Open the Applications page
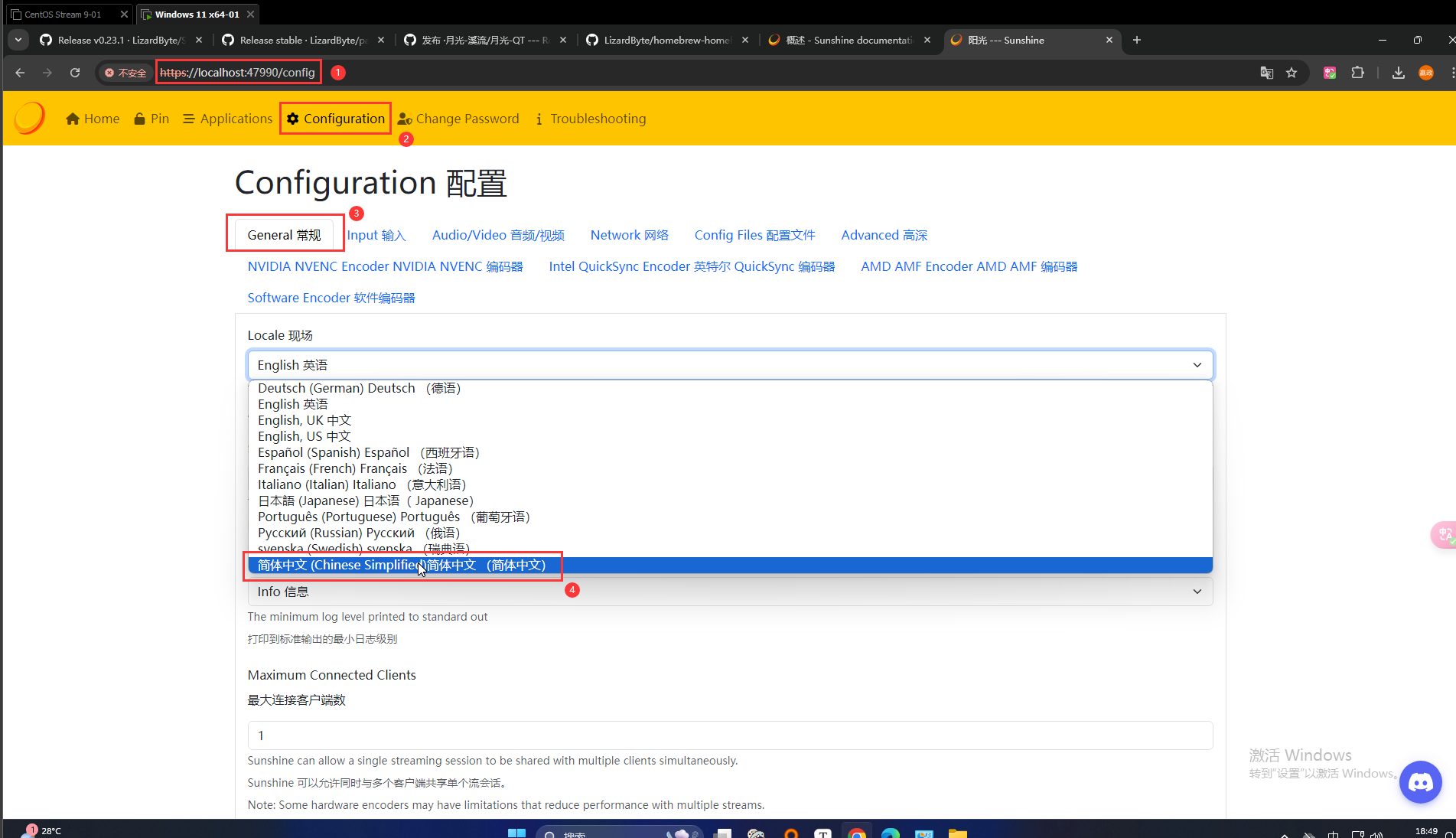Viewport: 1456px width, 838px height. [228, 119]
